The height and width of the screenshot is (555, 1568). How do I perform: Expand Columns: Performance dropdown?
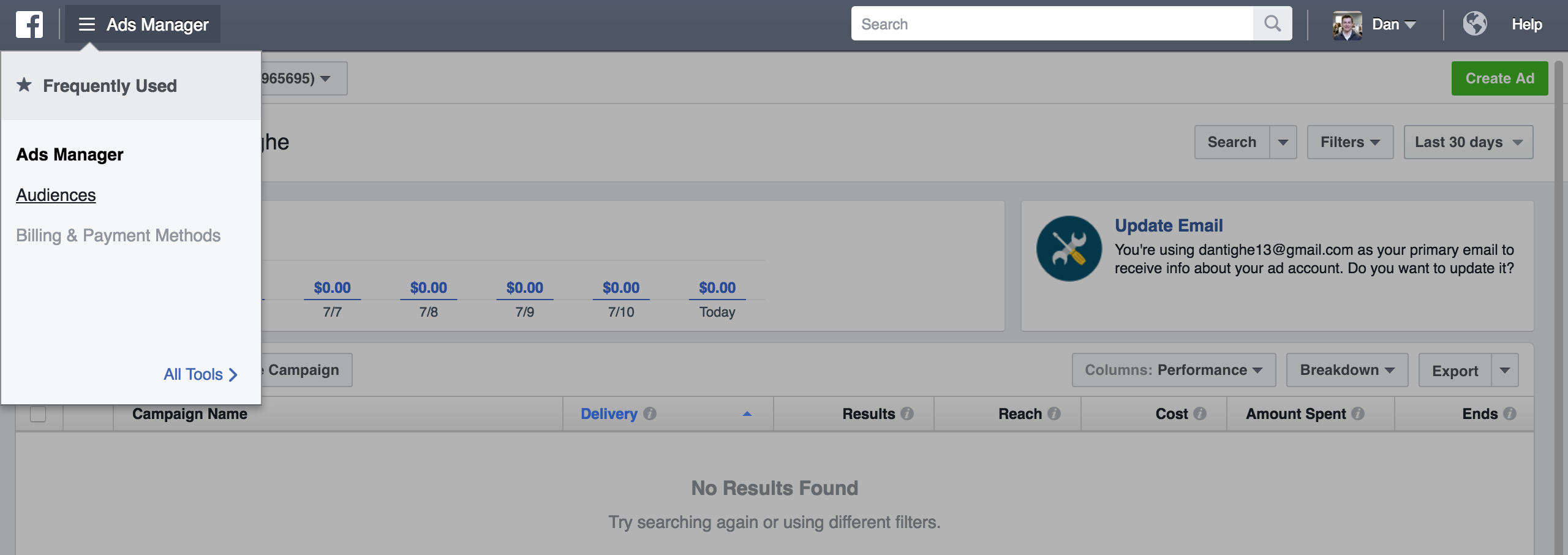(x=1173, y=370)
